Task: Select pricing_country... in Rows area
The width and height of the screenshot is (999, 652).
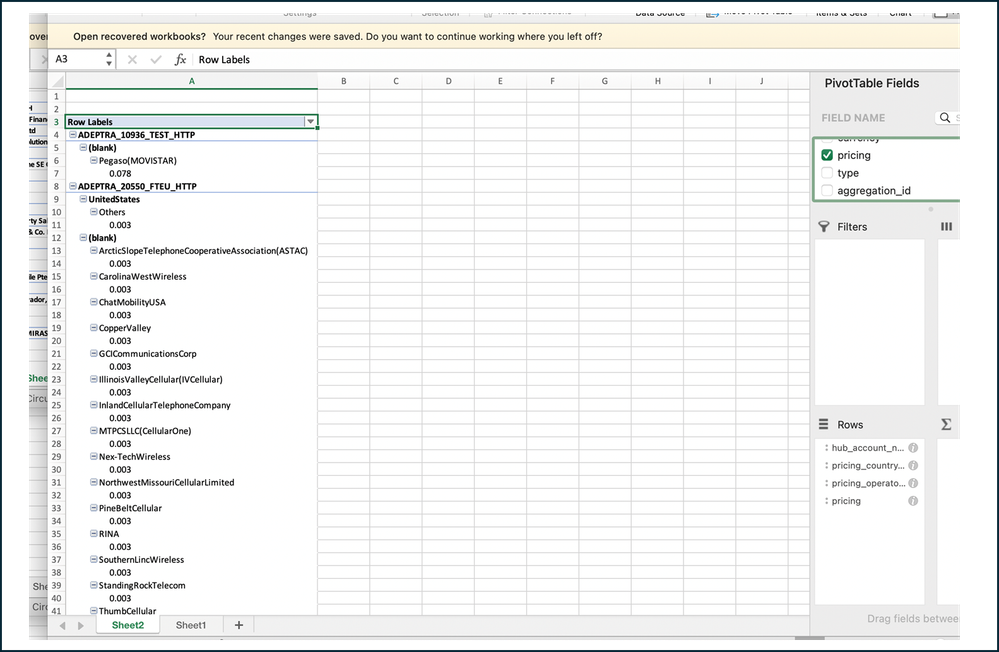Action: pyautogui.click(x=870, y=465)
